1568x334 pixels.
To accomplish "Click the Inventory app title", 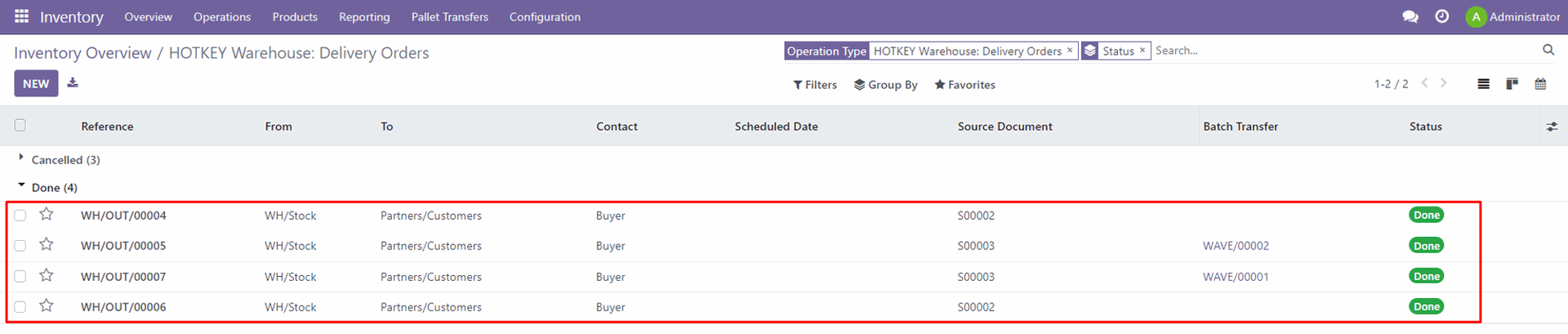I will click(72, 17).
